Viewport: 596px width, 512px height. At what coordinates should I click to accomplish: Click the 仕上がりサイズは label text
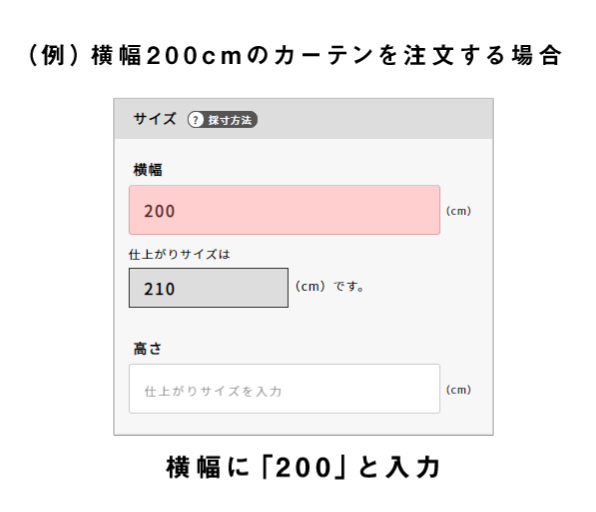[179, 254]
